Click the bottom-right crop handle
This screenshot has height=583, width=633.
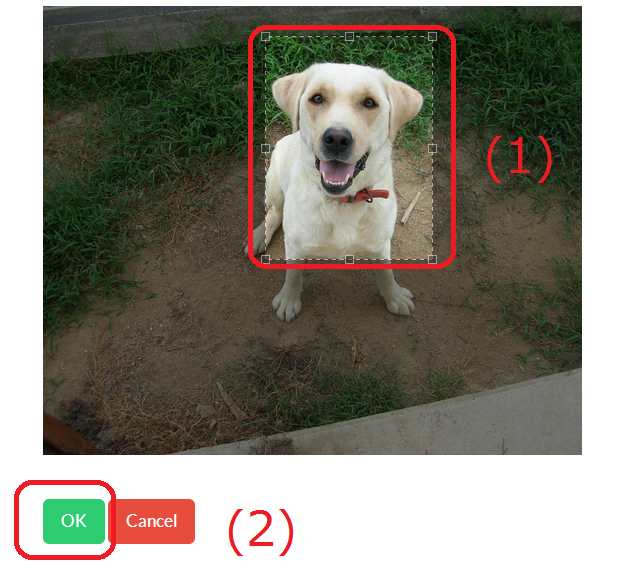[432, 259]
